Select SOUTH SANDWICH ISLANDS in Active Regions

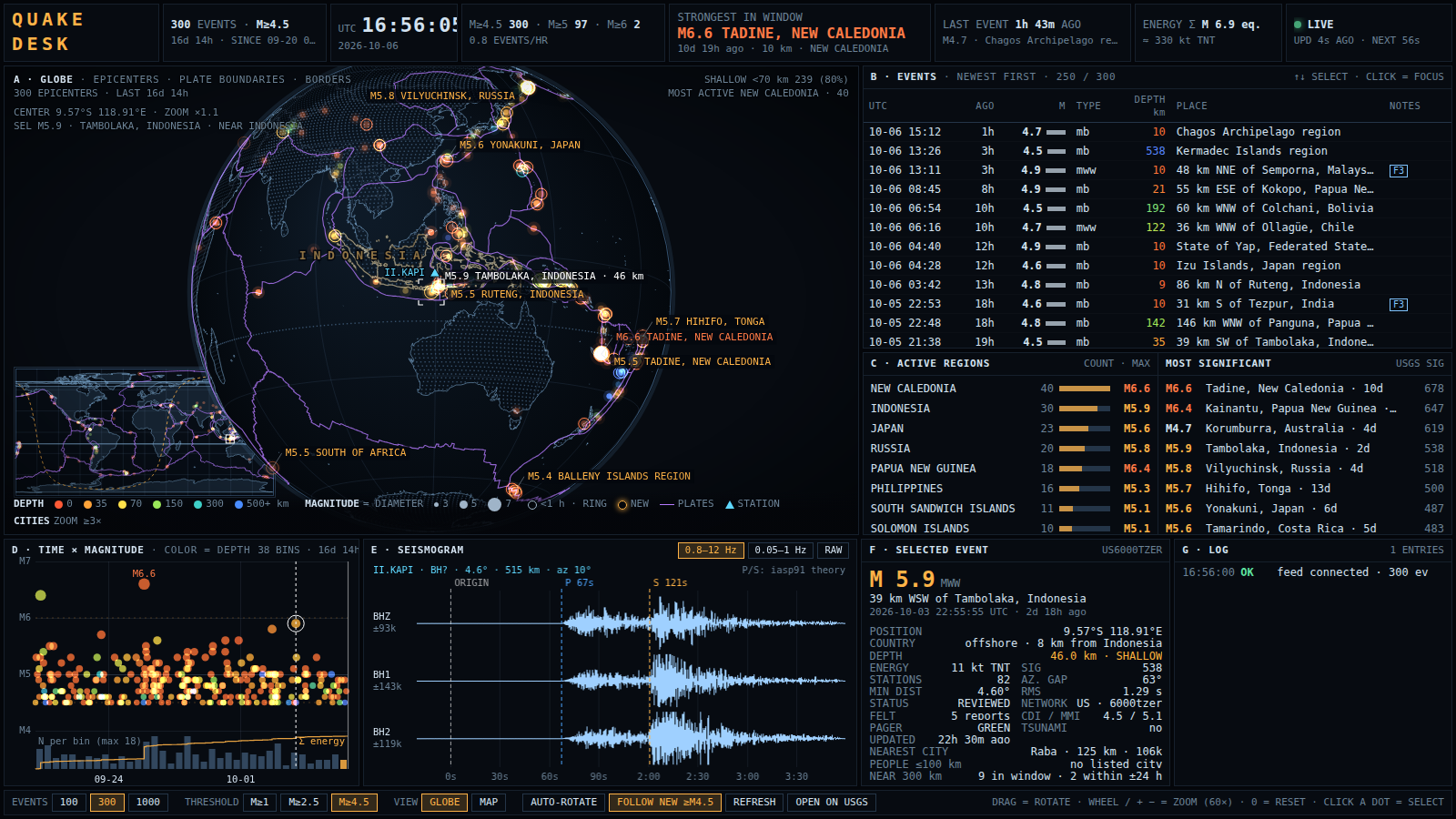[x=1010, y=509]
